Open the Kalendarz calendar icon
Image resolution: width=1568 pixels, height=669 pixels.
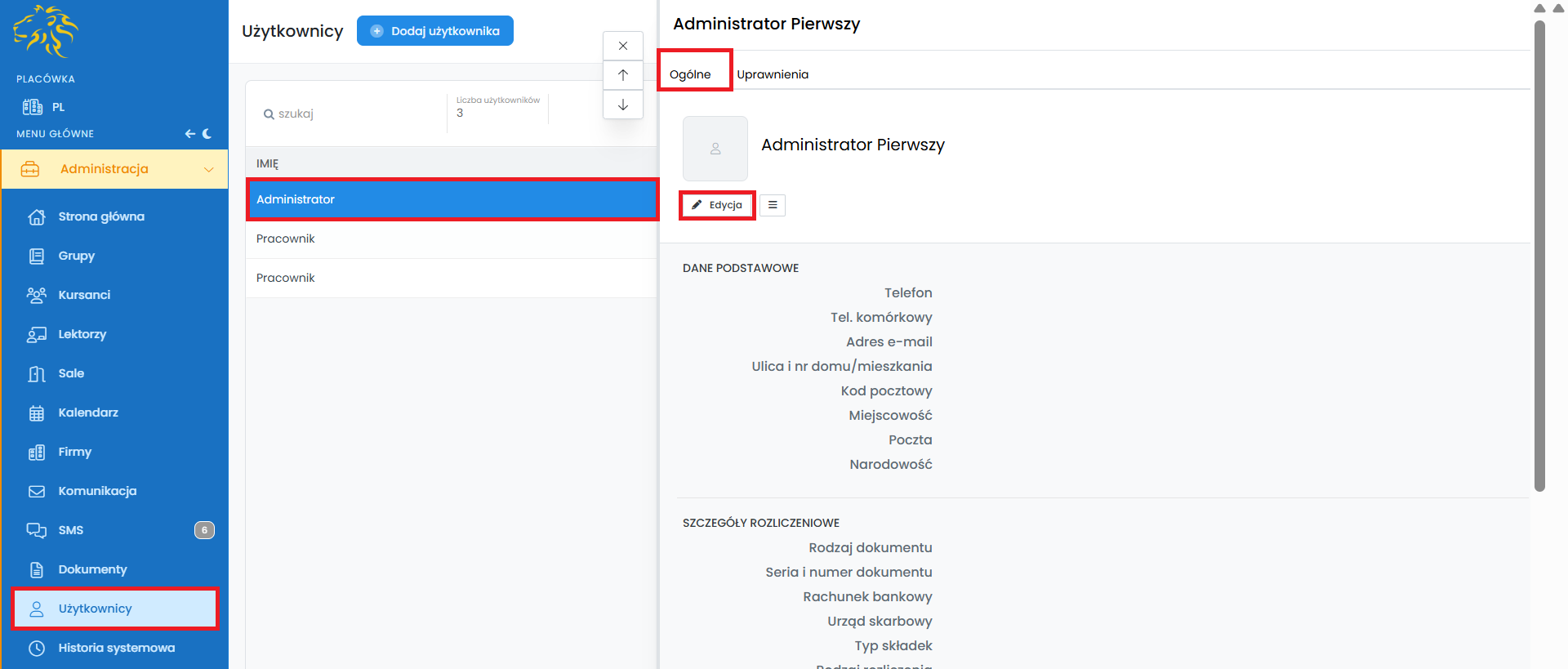[37, 413]
